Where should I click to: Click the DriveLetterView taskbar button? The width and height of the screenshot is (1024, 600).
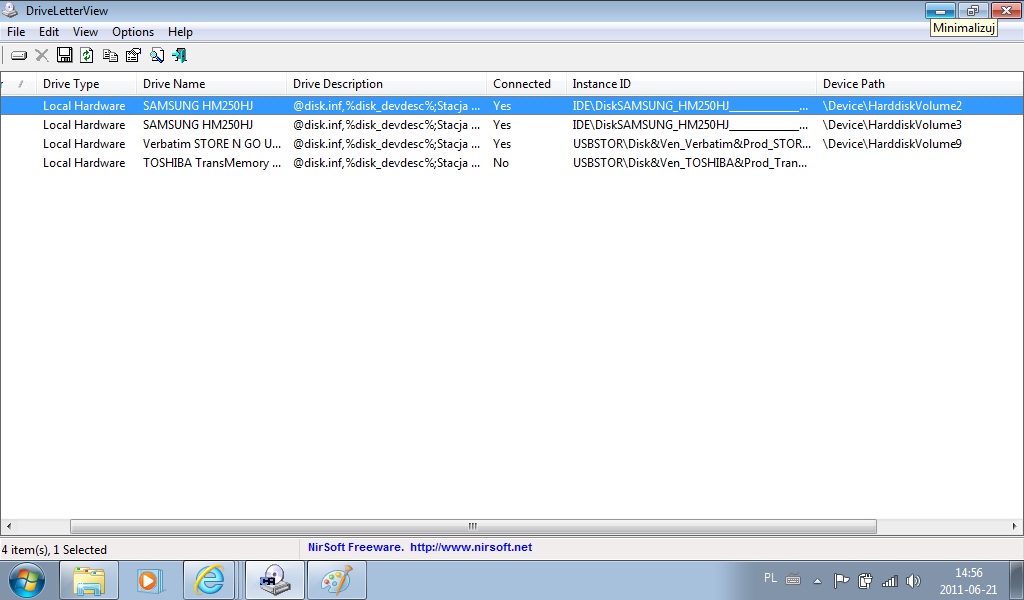[275, 580]
